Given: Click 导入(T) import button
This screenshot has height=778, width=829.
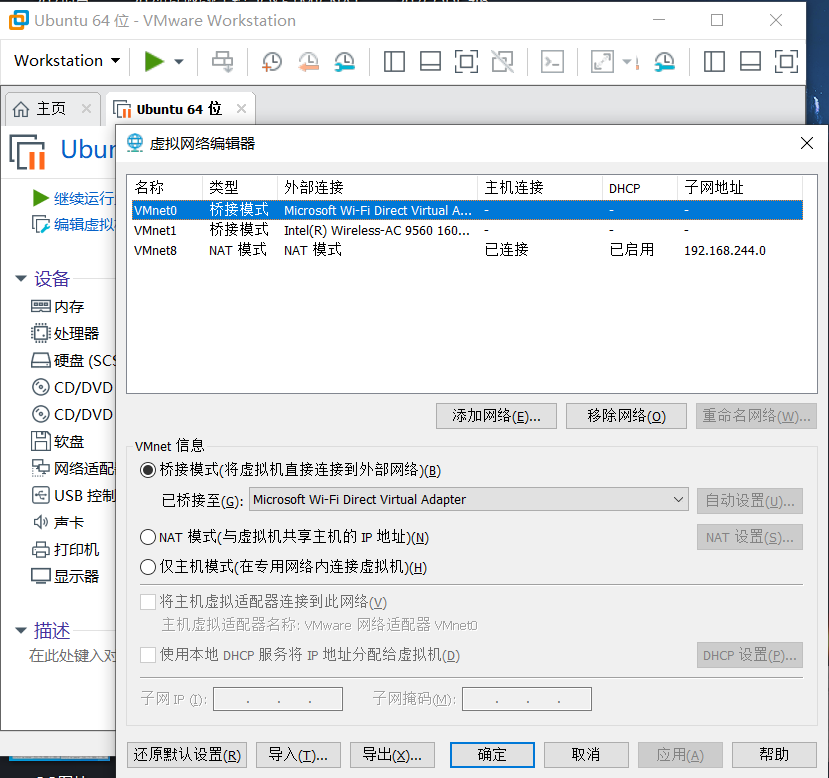Looking at the screenshot, I should pos(298,755).
